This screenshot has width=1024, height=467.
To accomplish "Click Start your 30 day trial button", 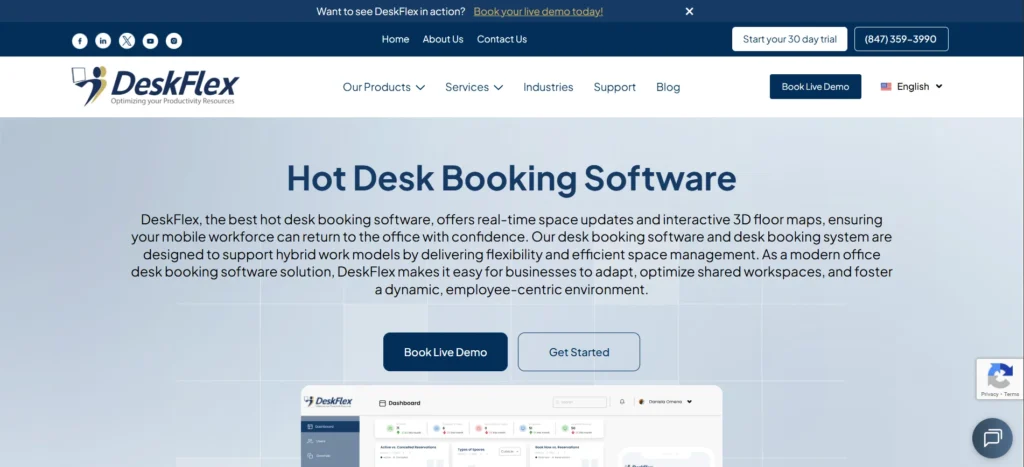I will point(790,39).
